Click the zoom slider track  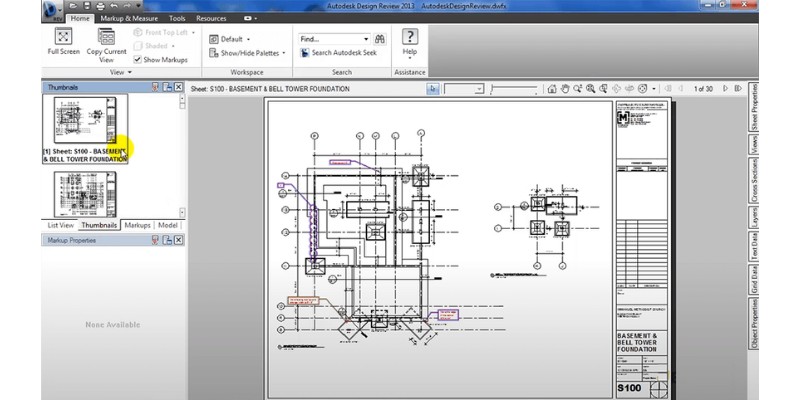[x=514, y=89]
